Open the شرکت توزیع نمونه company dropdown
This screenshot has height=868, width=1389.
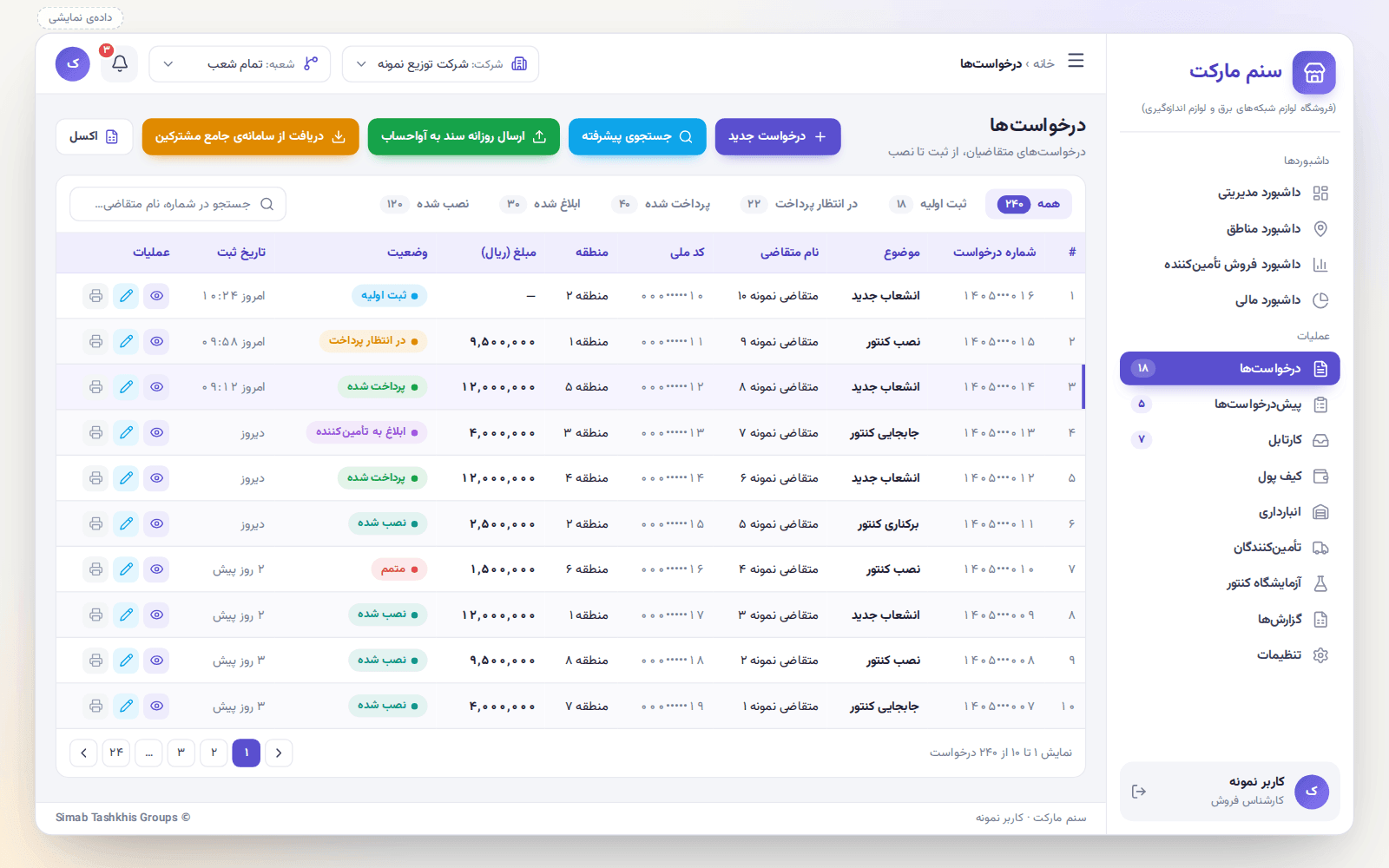pos(440,64)
